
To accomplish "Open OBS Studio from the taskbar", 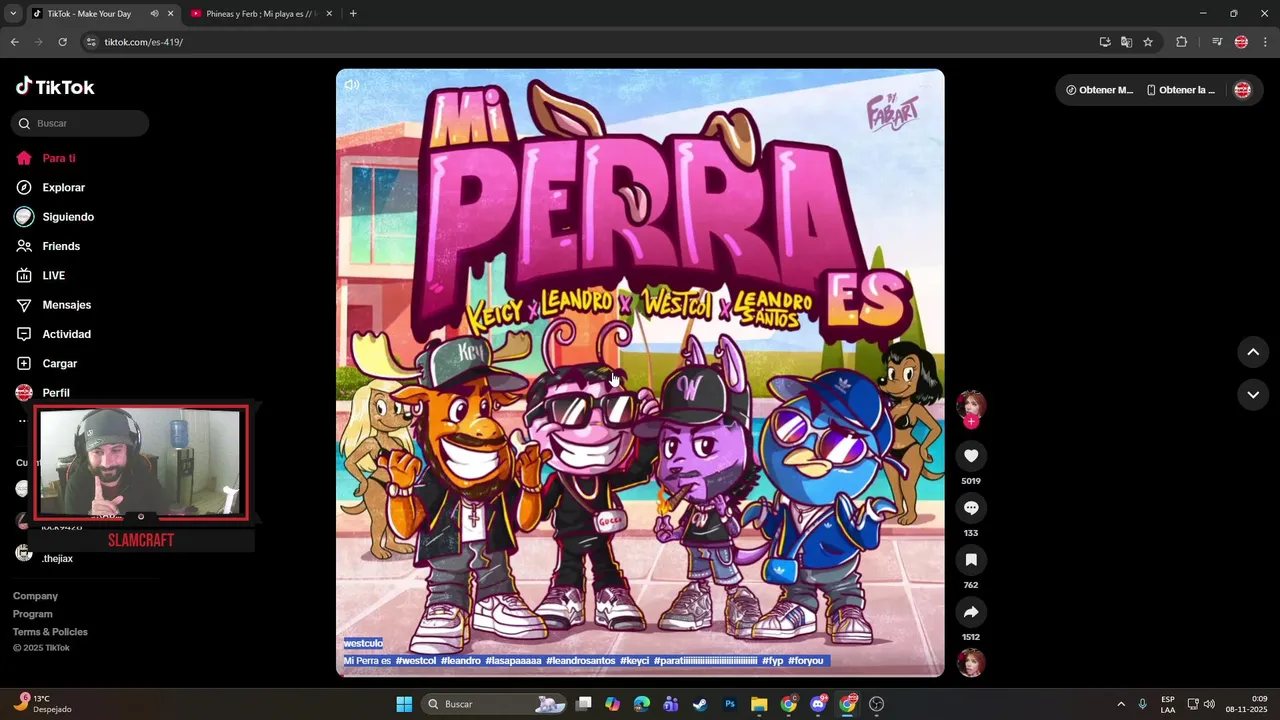I will 877,704.
